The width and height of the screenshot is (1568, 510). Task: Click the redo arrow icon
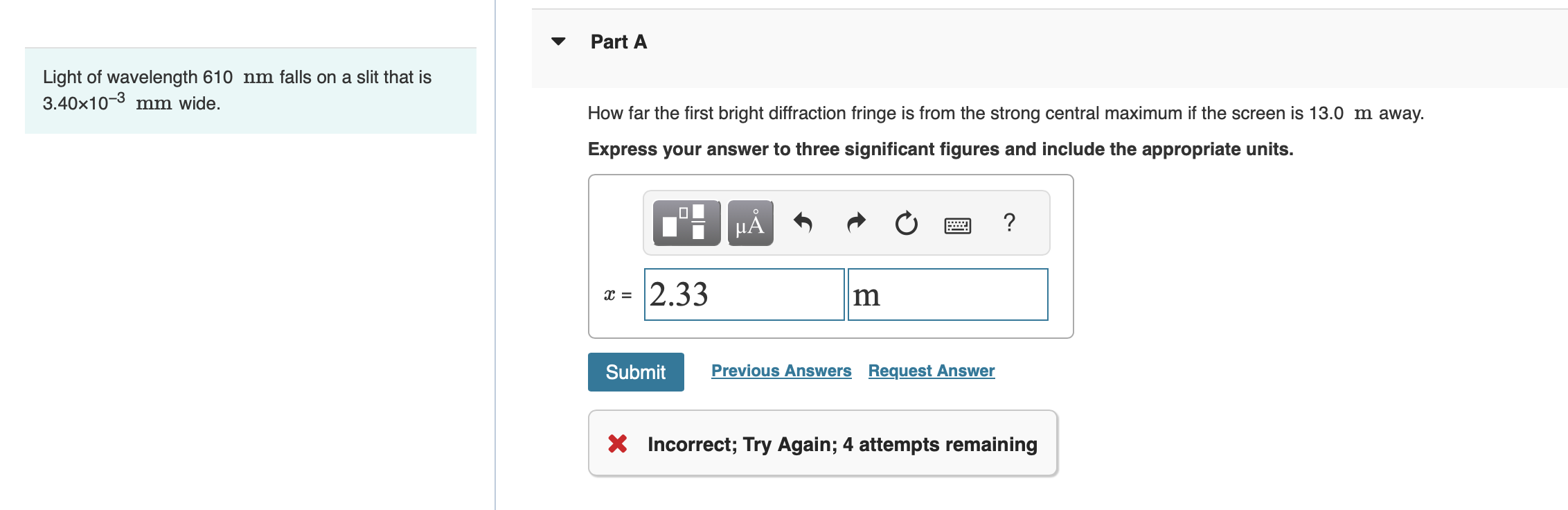coord(856,223)
